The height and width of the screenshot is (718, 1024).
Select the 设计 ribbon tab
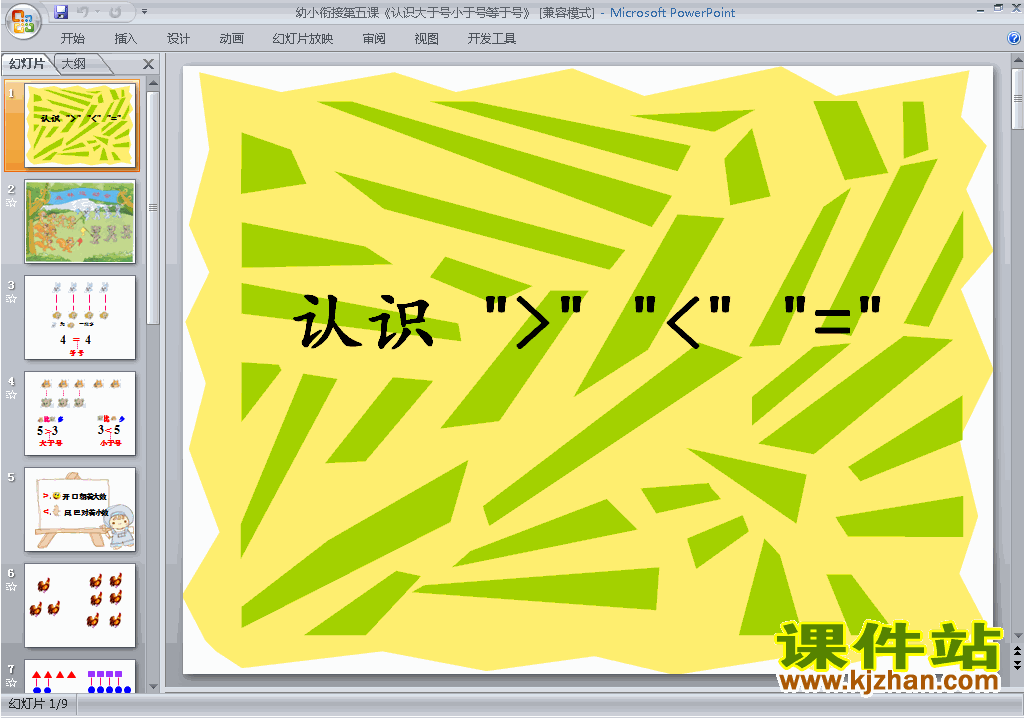(x=178, y=39)
